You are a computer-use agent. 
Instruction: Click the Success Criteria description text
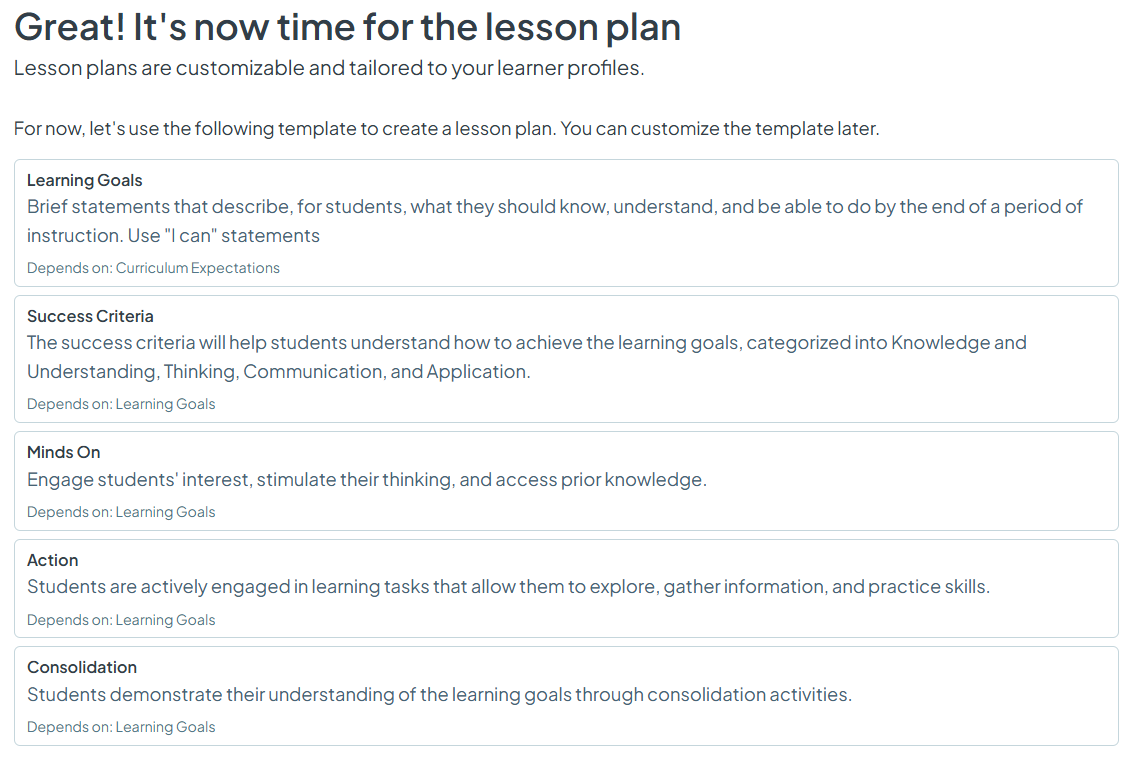click(x=527, y=357)
